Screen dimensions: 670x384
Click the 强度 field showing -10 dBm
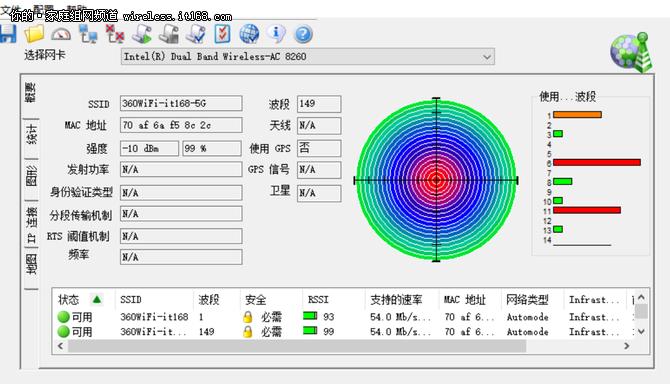pyautogui.click(x=150, y=148)
